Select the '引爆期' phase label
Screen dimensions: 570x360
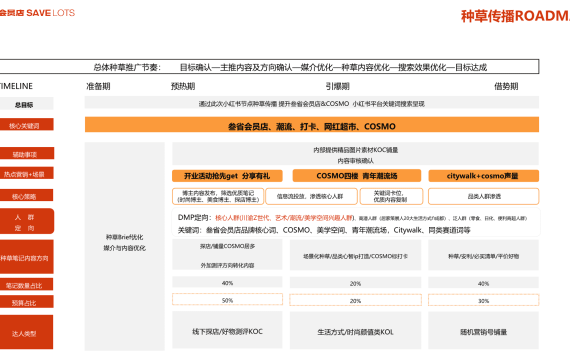click(x=337, y=86)
